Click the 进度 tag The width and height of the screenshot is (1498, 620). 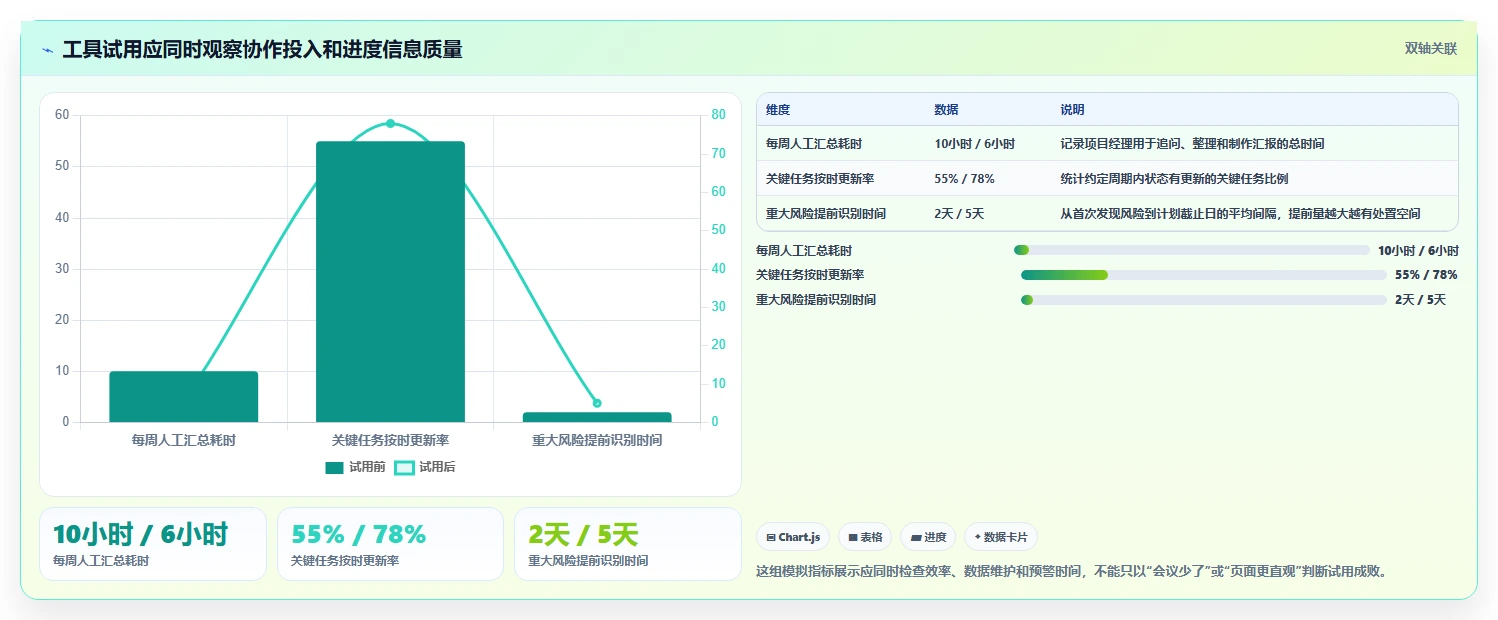[x=928, y=537]
